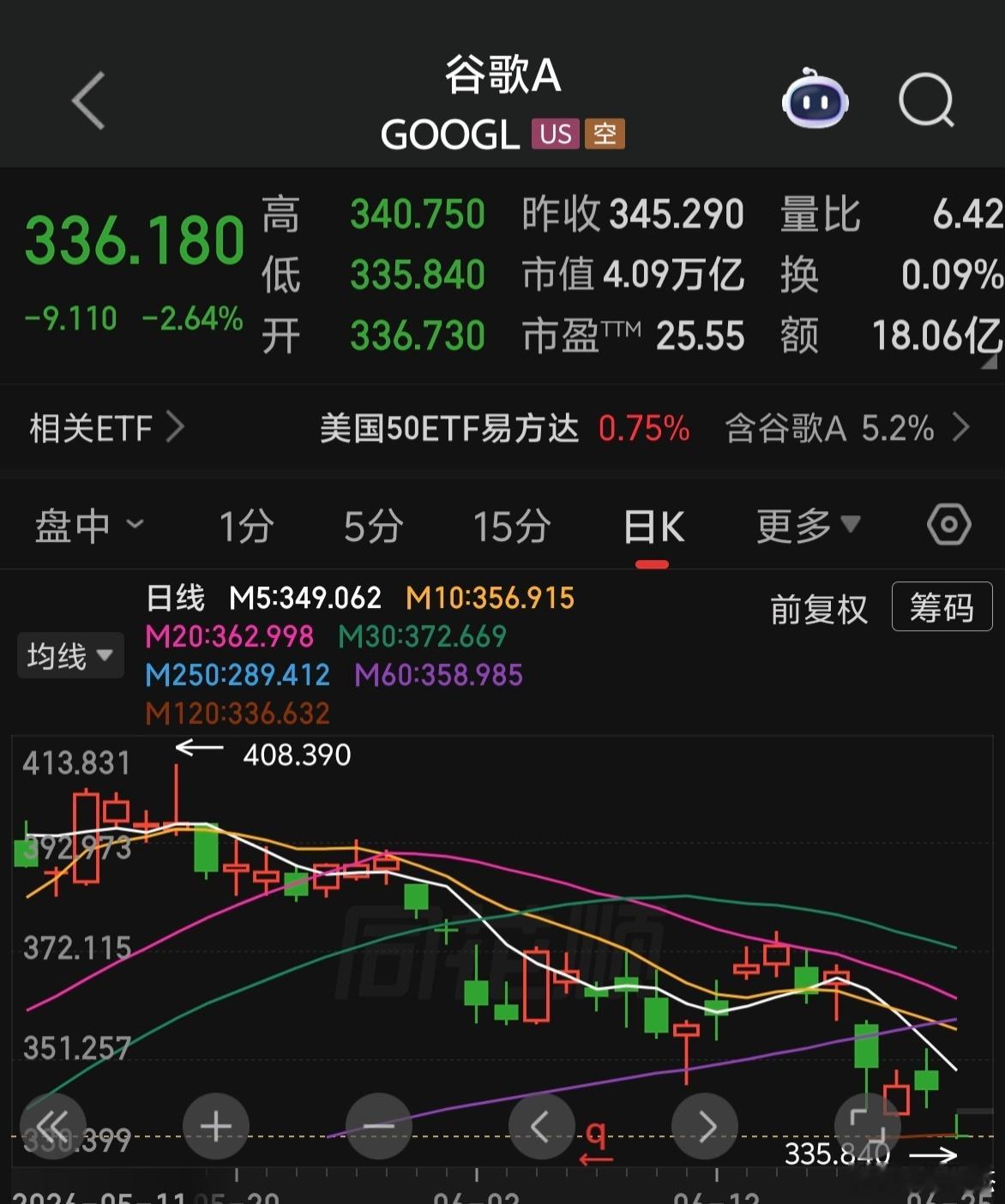Tap the M5:349.062 moving average label
The width and height of the screenshot is (1005, 1204).
tap(305, 598)
